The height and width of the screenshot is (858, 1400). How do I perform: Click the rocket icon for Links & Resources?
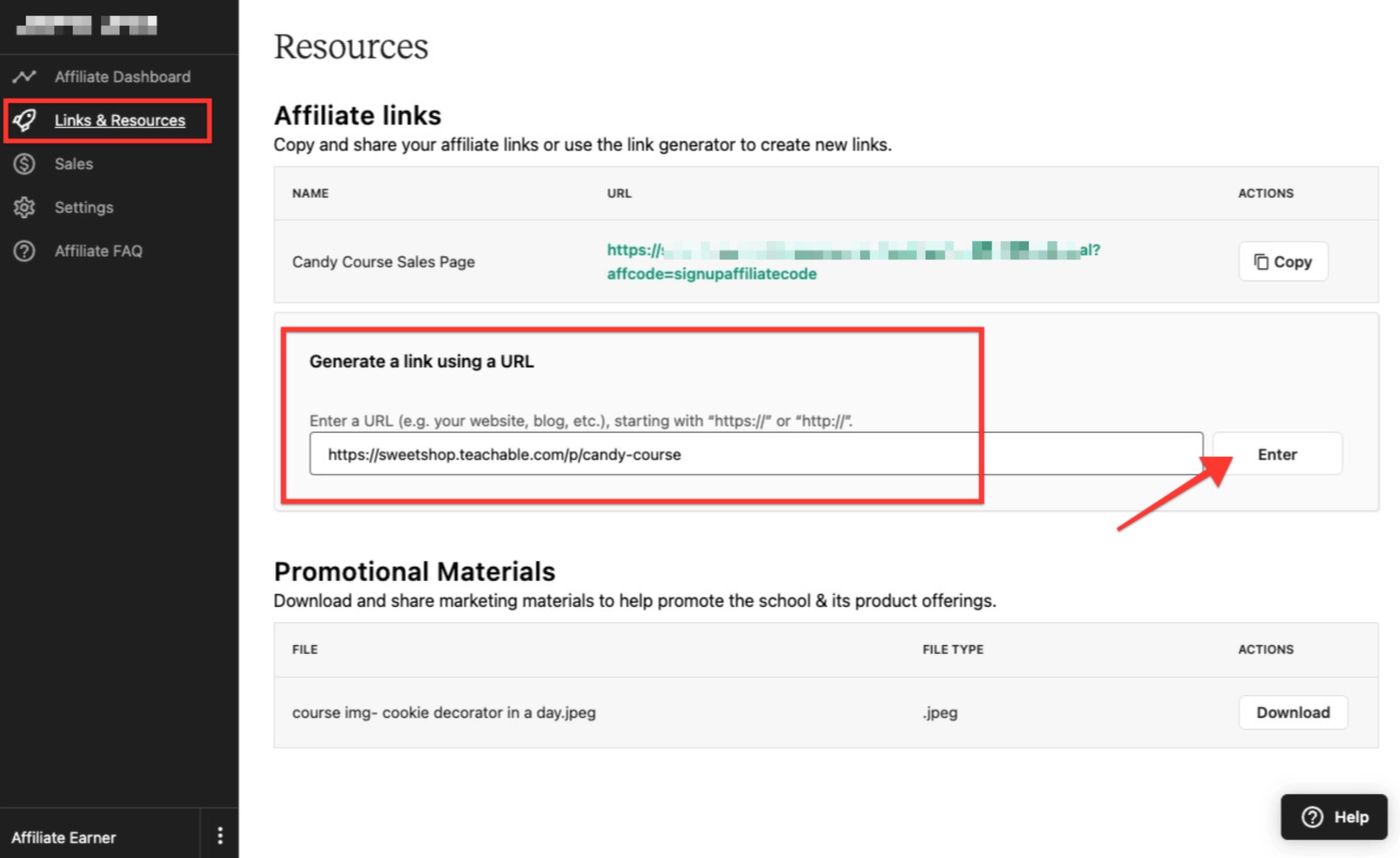(24, 120)
